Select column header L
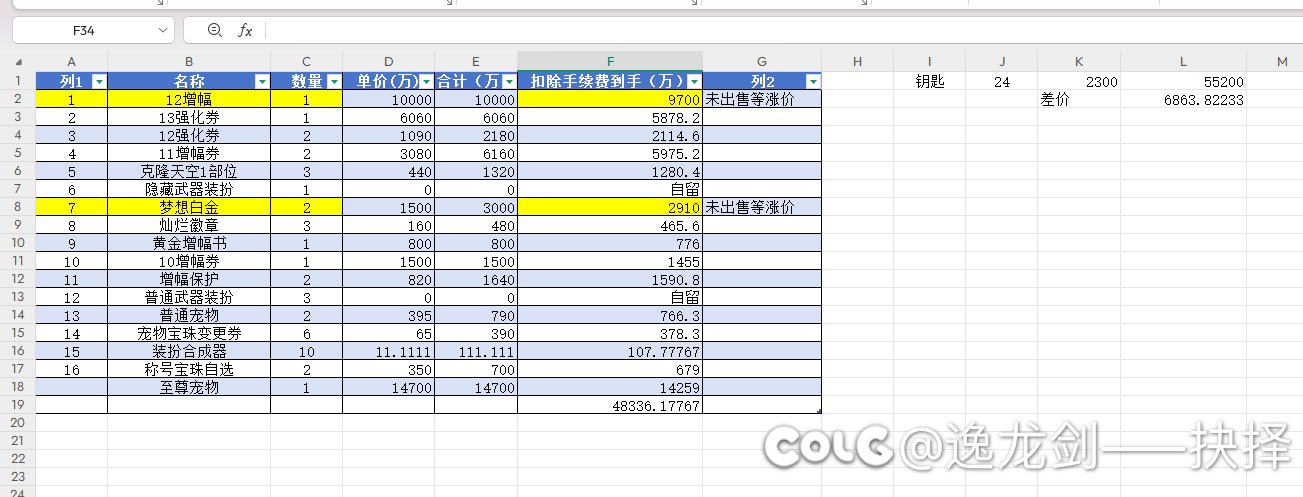This screenshot has width=1303, height=497. click(x=1184, y=62)
